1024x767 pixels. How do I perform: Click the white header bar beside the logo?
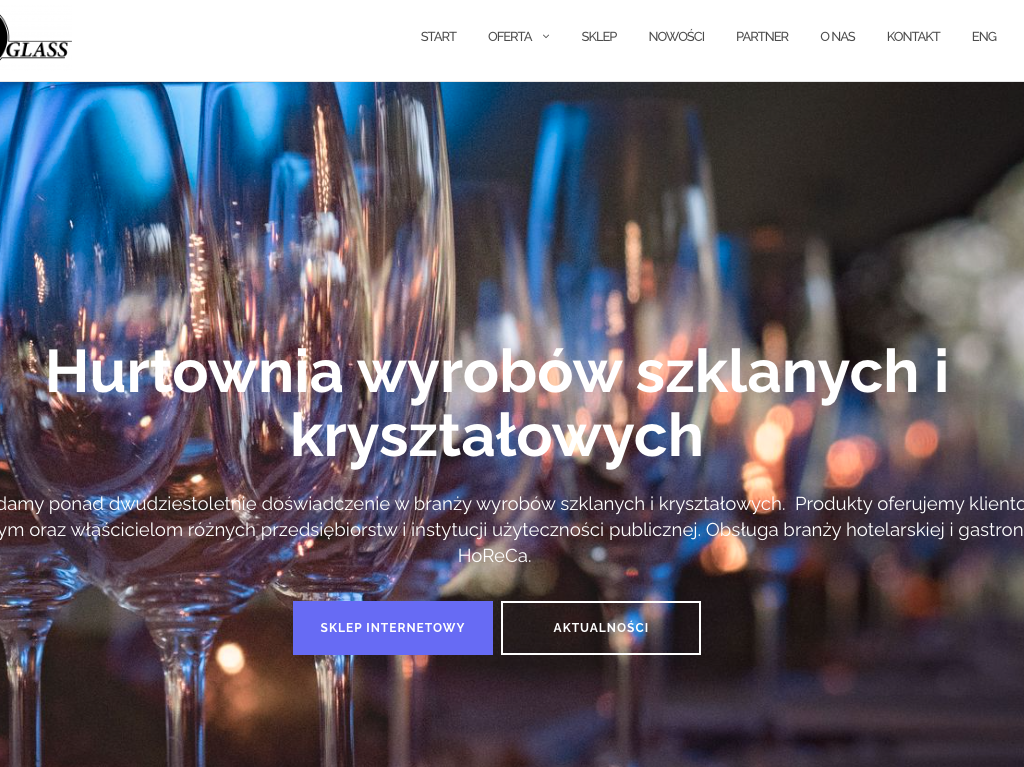pos(242,41)
